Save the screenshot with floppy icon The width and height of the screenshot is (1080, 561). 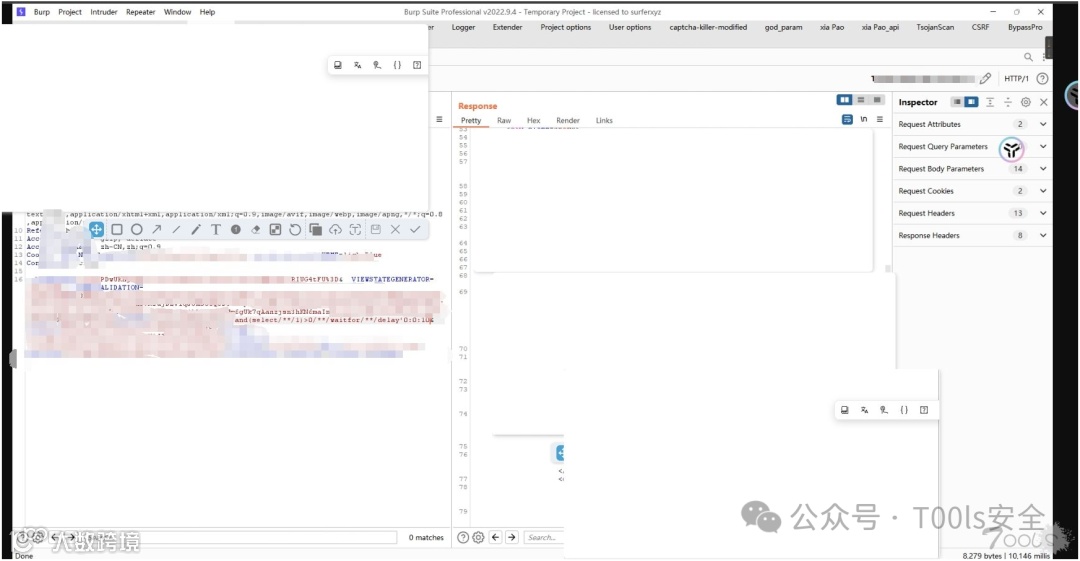(375, 230)
